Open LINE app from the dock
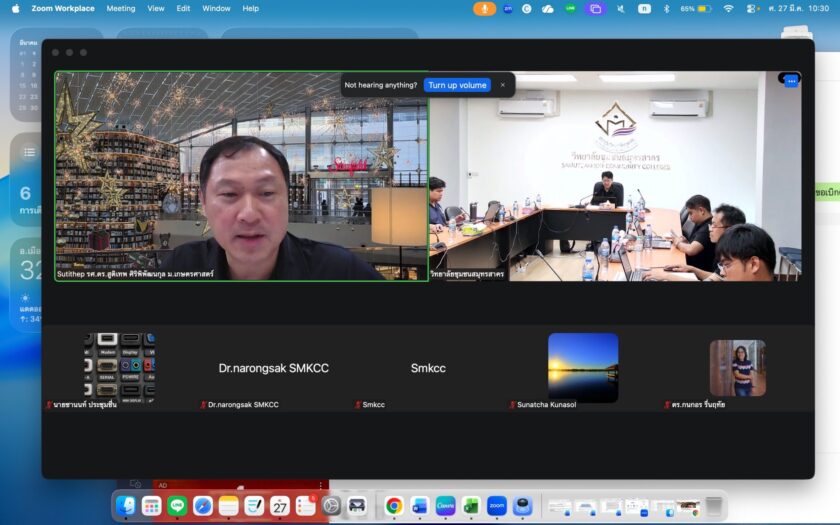This screenshot has height=525, width=840. pyautogui.click(x=177, y=506)
